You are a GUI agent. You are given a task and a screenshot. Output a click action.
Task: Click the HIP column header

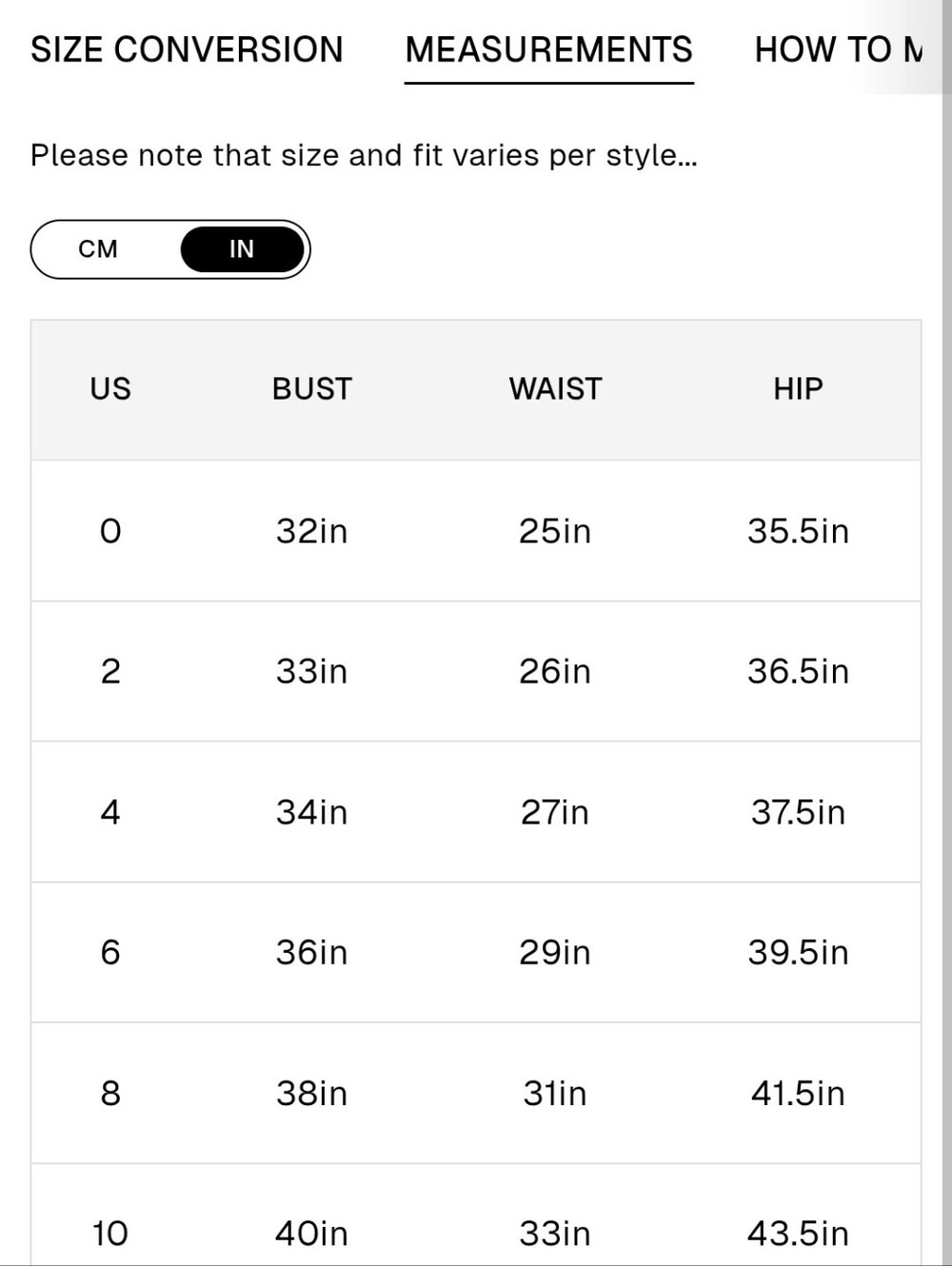click(798, 388)
